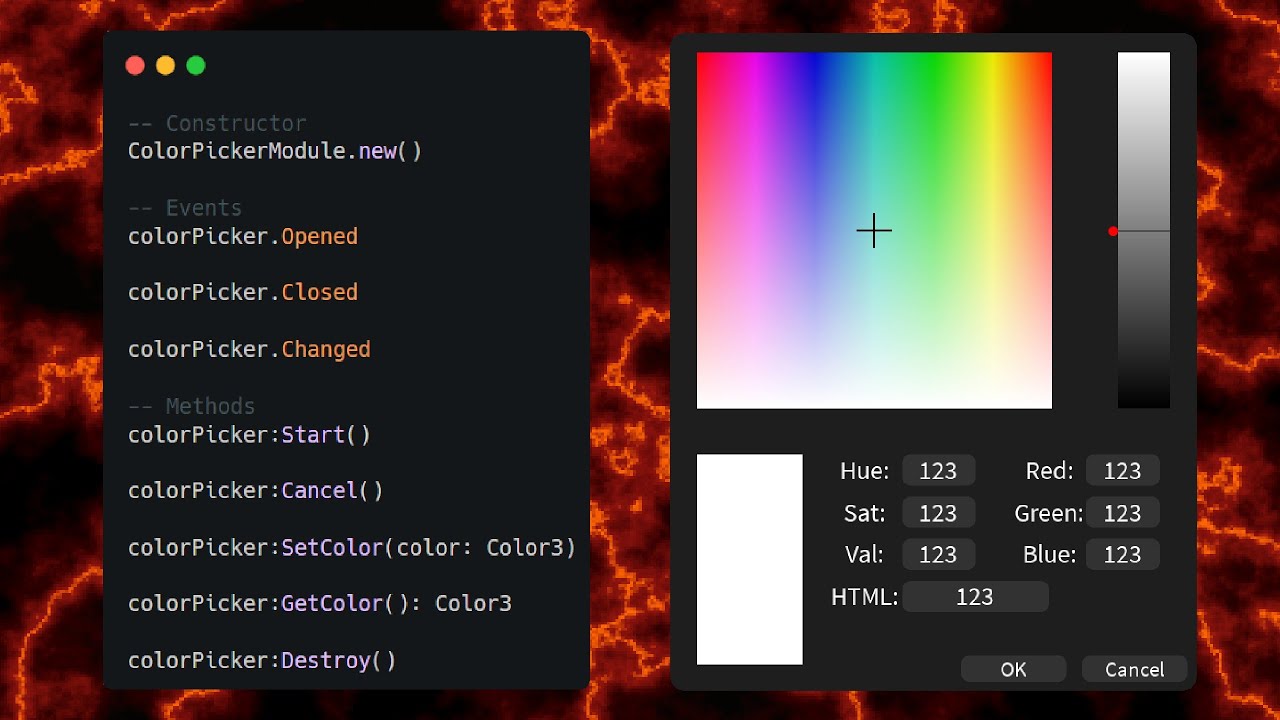Click the yellow minimize dot on code window
Viewport: 1280px width, 720px height.
(x=165, y=66)
